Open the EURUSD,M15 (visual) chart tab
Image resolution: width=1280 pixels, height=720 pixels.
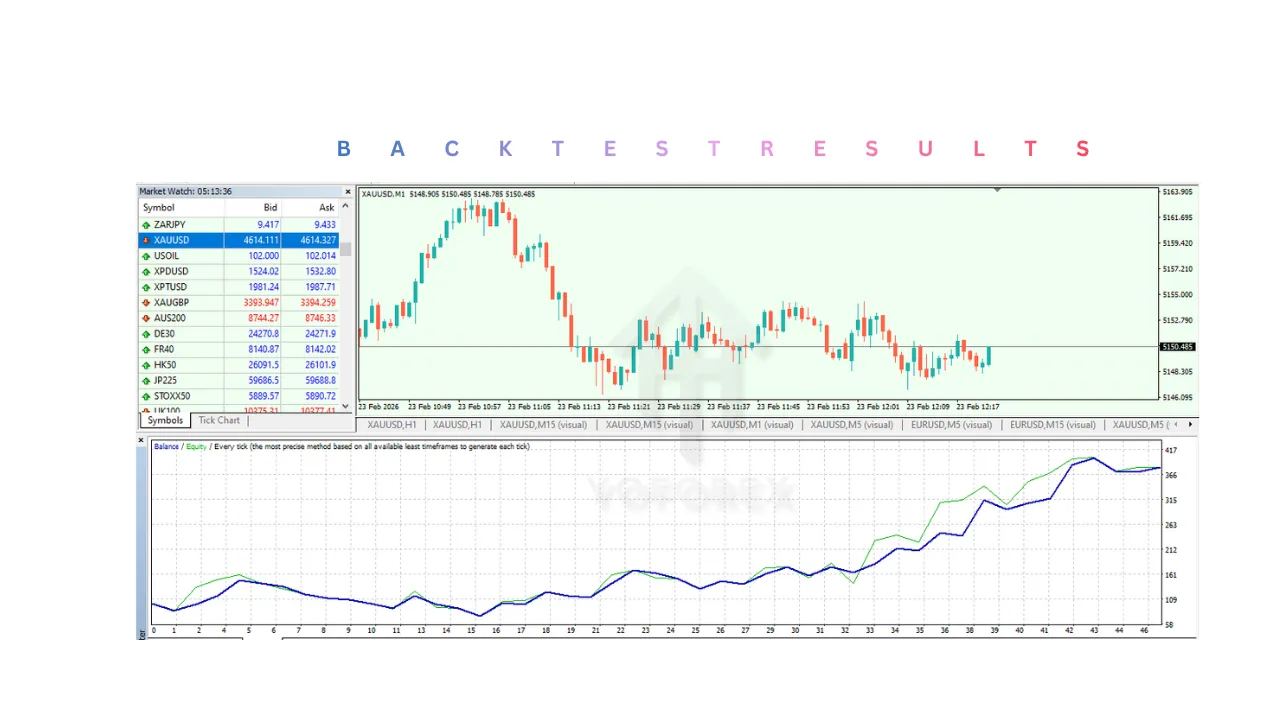[x=1054, y=425]
